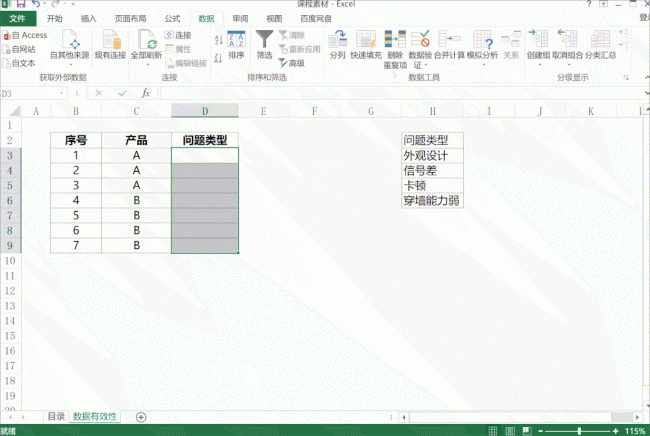650x436 pixels.
Task: Switch to 开始 Home tab
Action: click(x=55, y=19)
